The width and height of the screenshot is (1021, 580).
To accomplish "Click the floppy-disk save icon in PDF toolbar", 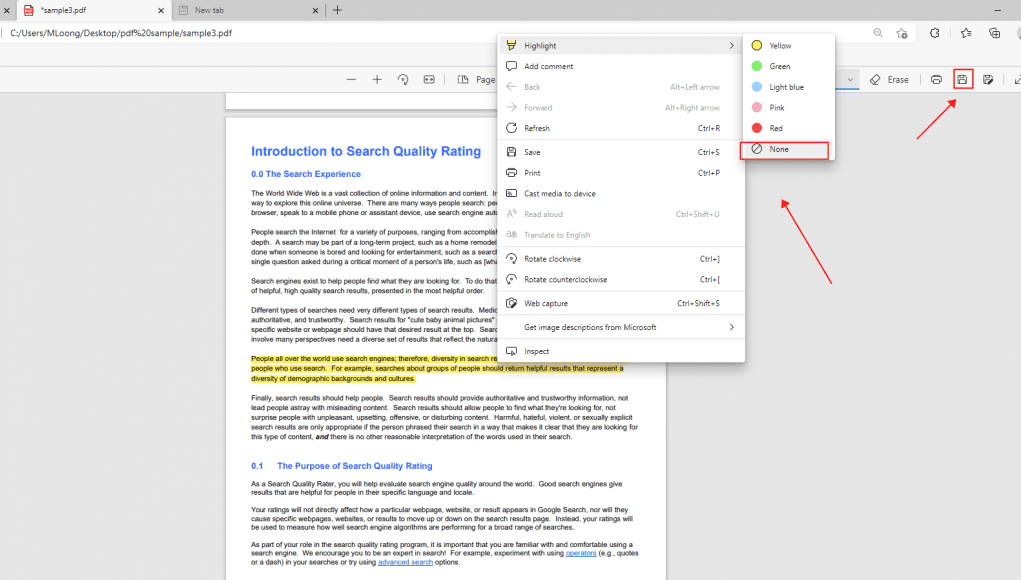I will pos(962,79).
